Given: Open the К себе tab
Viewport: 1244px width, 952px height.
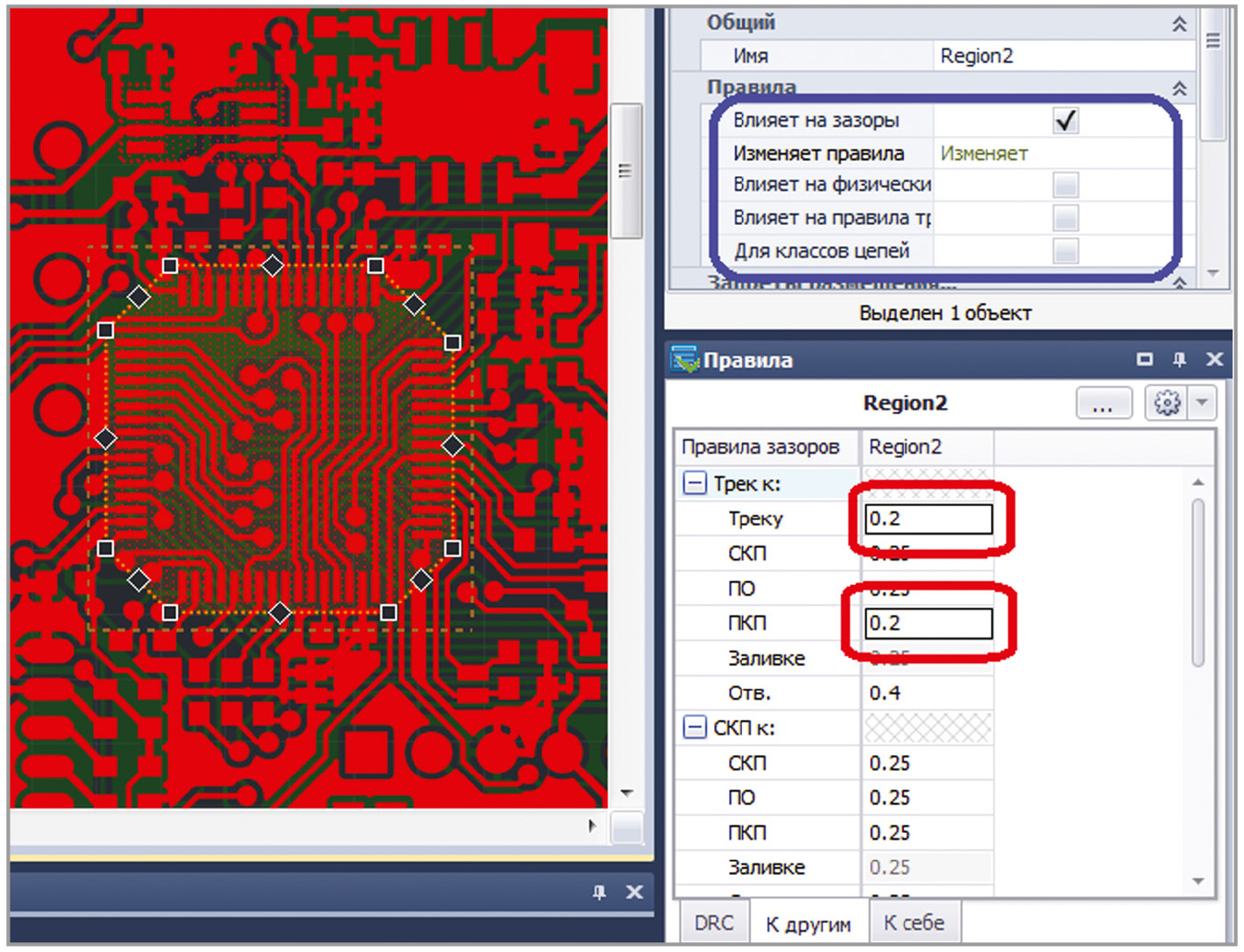Looking at the screenshot, I should tap(914, 923).
